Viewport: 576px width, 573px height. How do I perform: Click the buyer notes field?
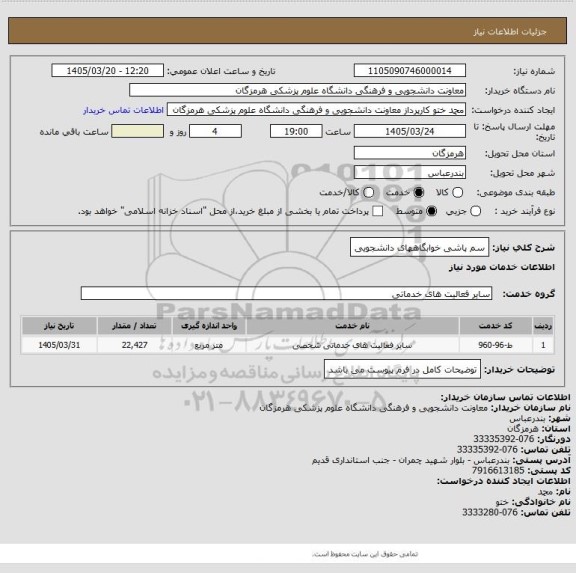[402, 369]
